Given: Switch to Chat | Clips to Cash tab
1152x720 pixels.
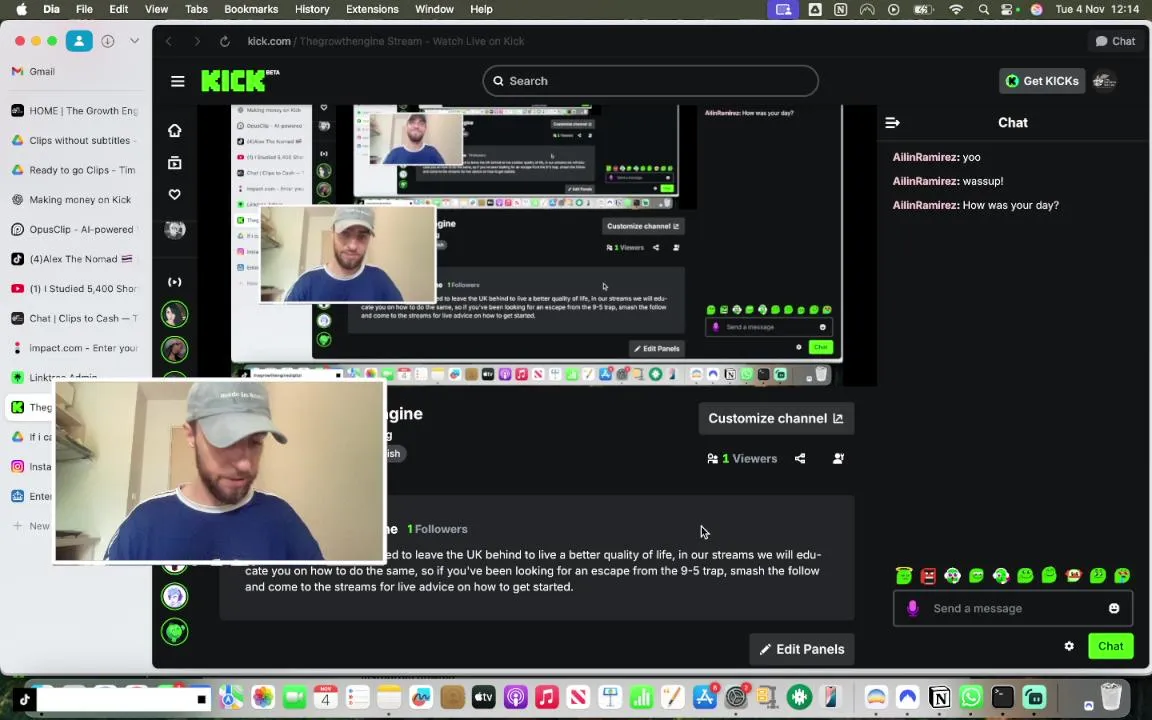Looking at the screenshot, I should pos(74,318).
